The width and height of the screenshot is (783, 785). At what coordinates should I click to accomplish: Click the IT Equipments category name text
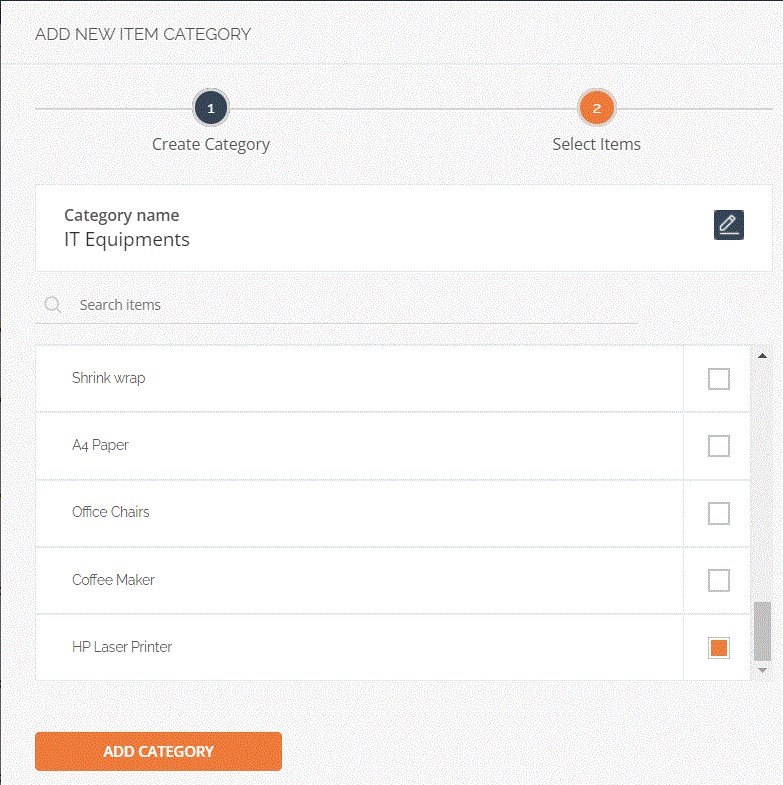coord(127,240)
